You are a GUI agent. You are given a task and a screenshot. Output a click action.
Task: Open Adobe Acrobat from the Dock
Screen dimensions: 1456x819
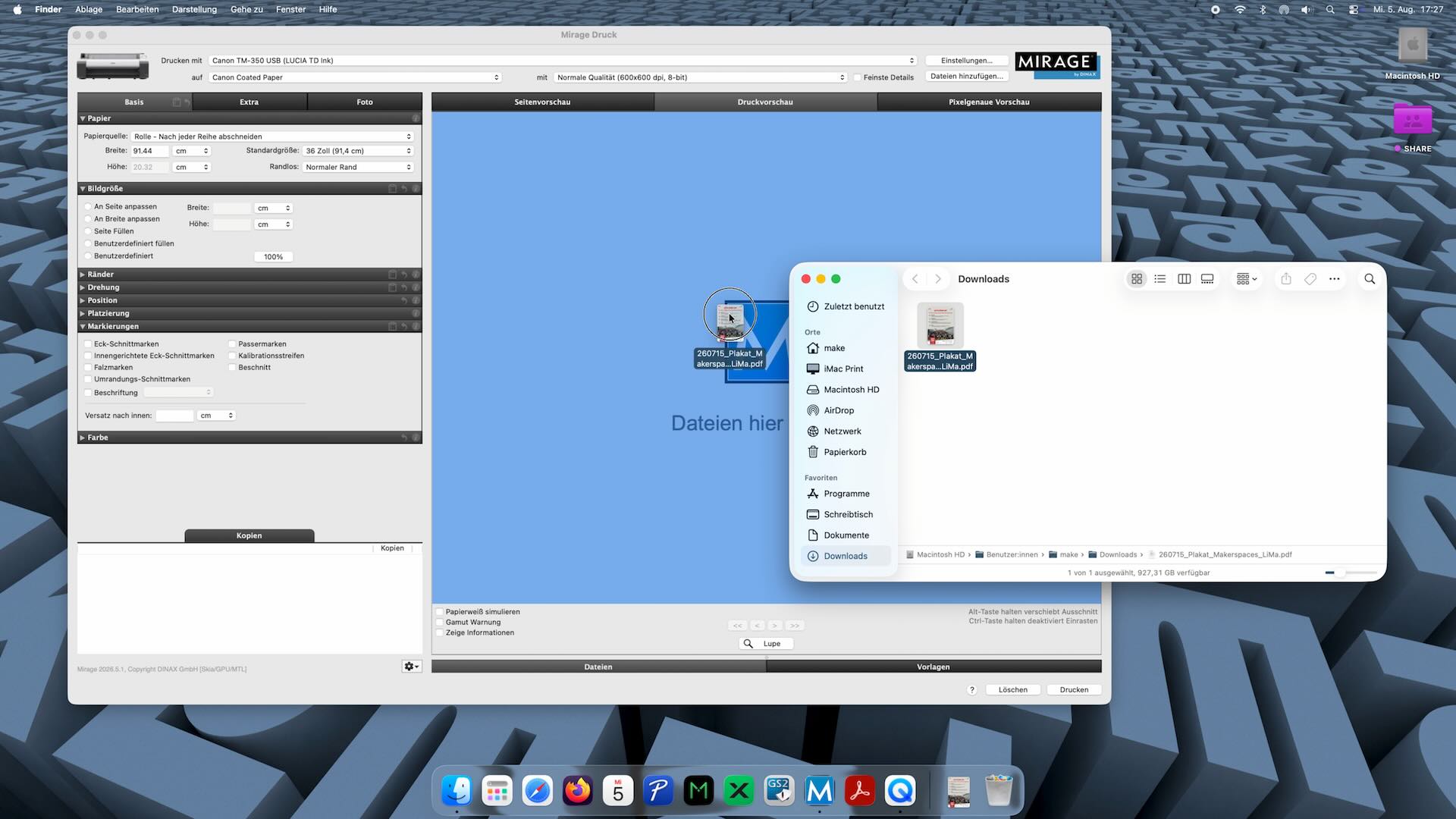[859, 791]
